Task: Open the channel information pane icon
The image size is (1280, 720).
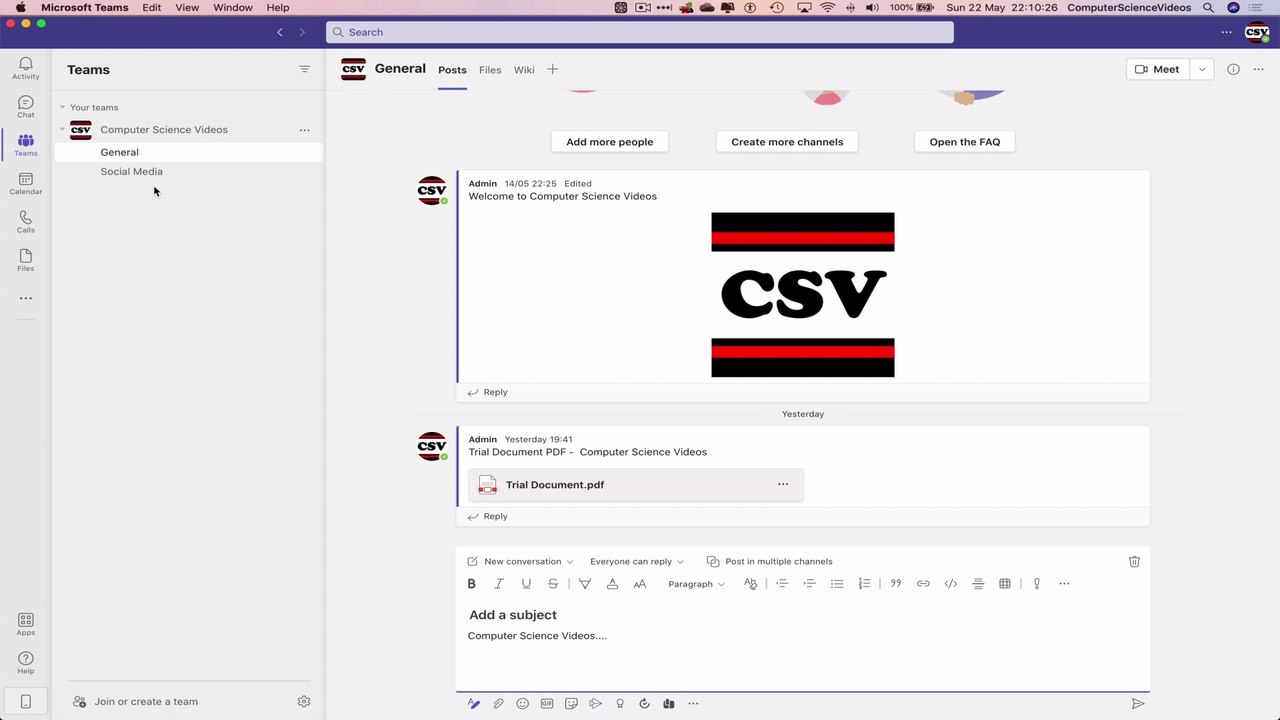Action: [1233, 69]
